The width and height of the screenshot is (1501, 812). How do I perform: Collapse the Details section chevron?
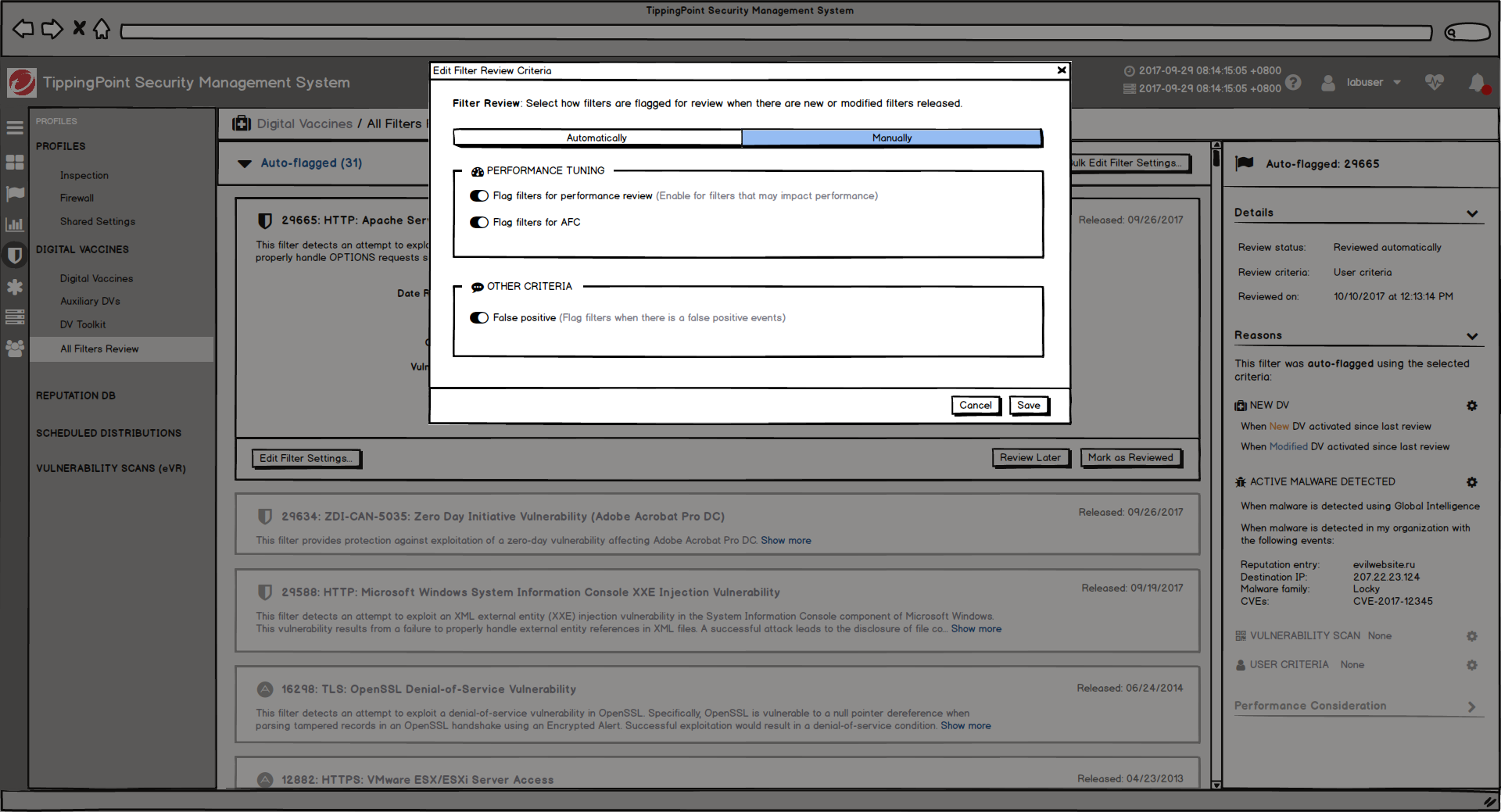click(1472, 213)
